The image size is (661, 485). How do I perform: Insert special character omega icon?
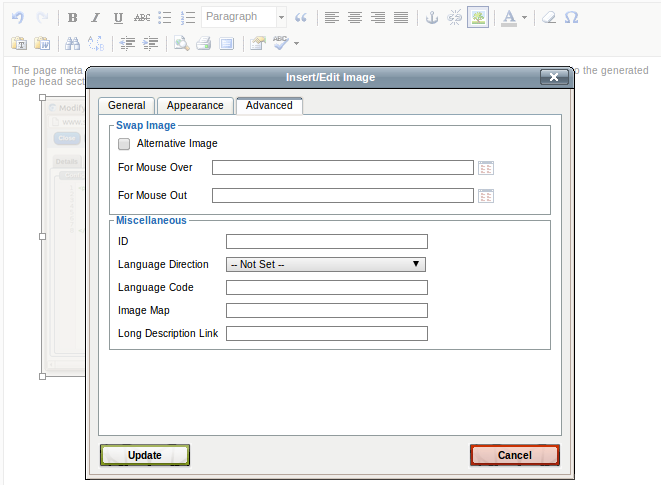(x=571, y=18)
